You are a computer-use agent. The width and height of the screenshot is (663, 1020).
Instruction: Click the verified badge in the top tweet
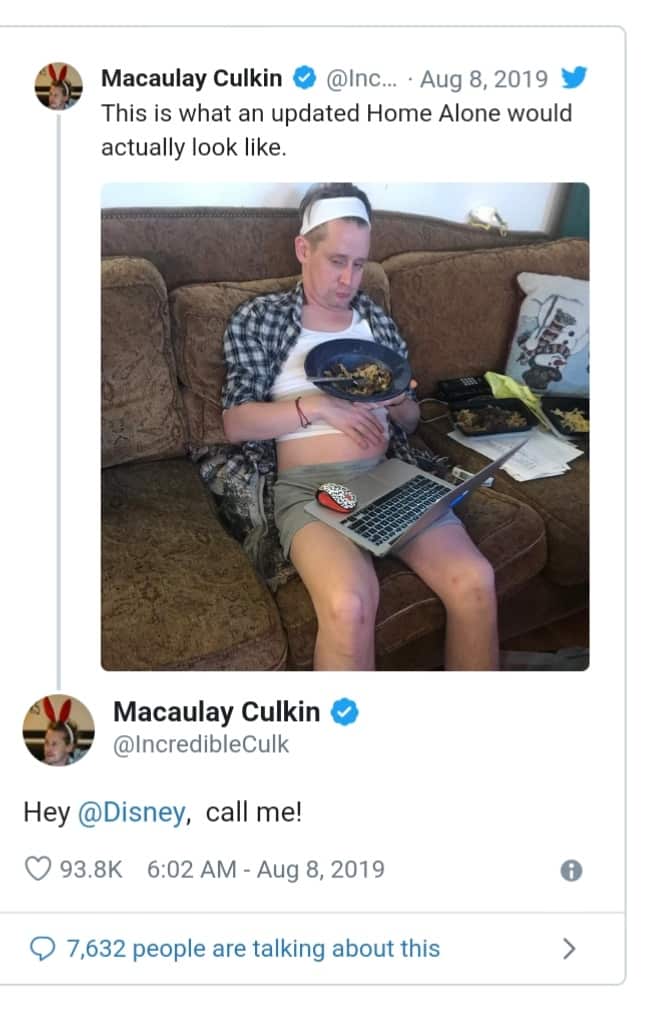point(304,77)
